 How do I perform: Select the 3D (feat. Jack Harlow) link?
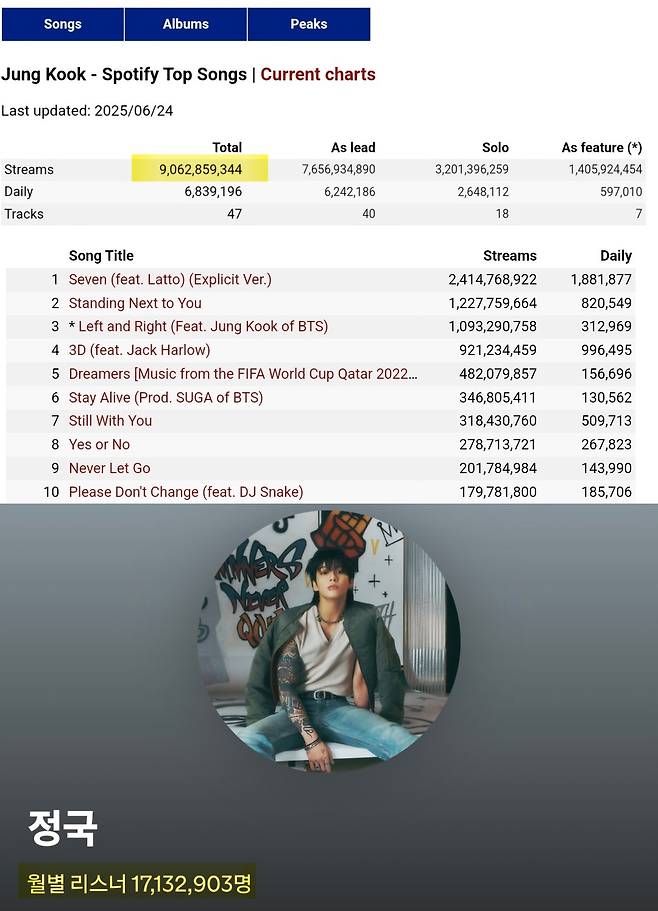(x=139, y=350)
